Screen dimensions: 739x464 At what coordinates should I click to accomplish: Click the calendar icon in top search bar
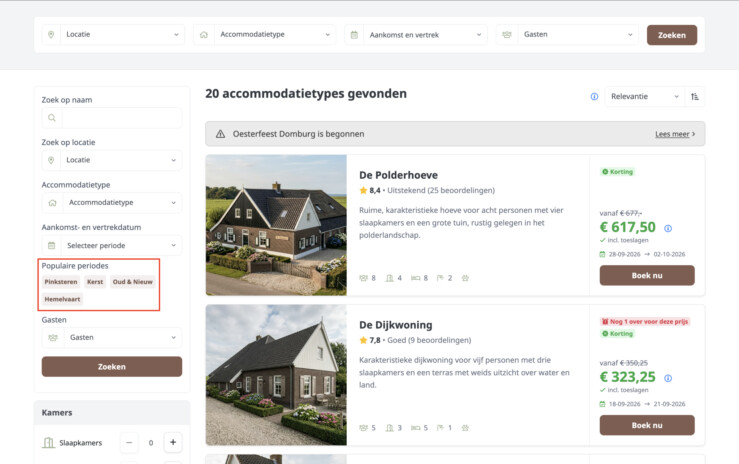tap(354, 34)
